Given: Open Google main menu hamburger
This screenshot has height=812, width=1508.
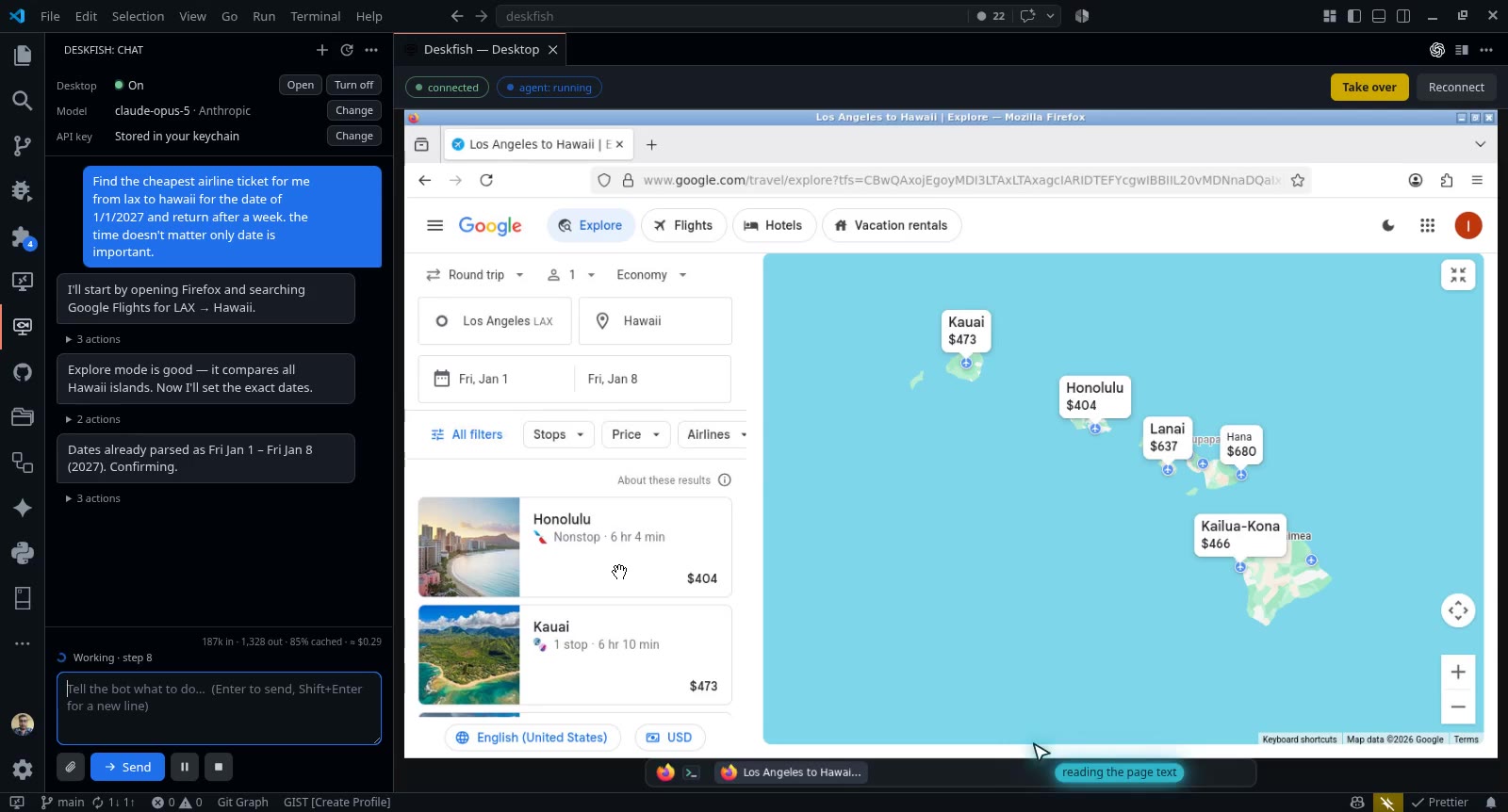Looking at the screenshot, I should (434, 225).
